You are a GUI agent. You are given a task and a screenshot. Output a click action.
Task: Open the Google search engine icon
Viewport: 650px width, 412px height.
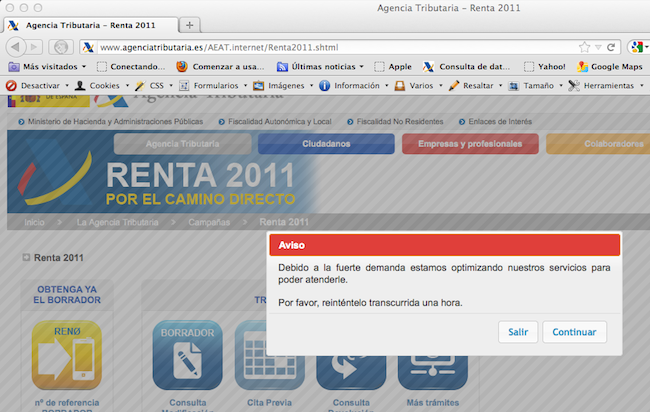point(636,47)
